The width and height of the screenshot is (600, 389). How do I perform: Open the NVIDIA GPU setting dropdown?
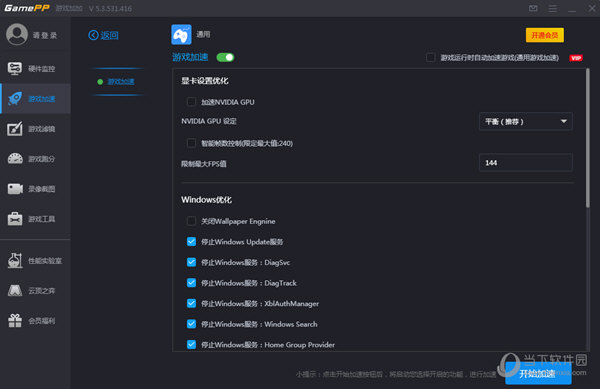(526, 122)
